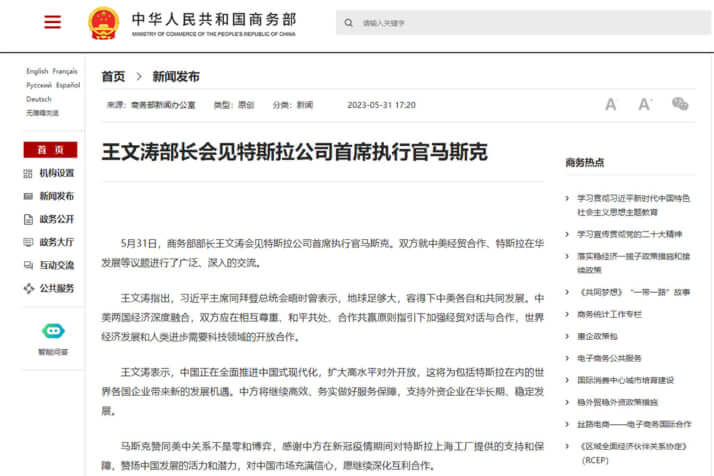
Task: Switch language to English
Action: (x=37, y=72)
